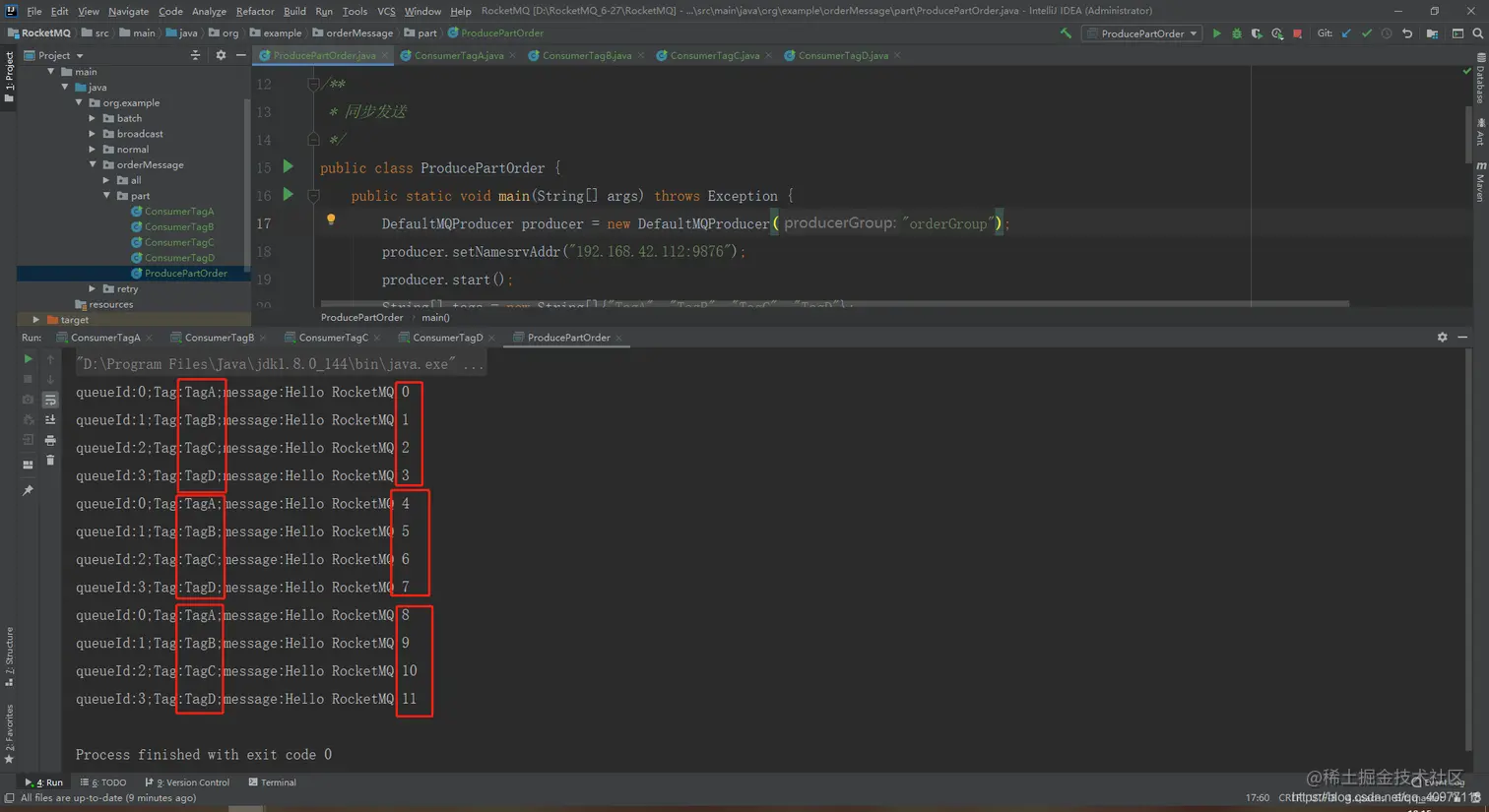Run ProducePartOrder from the top toolbar

coord(1217,33)
